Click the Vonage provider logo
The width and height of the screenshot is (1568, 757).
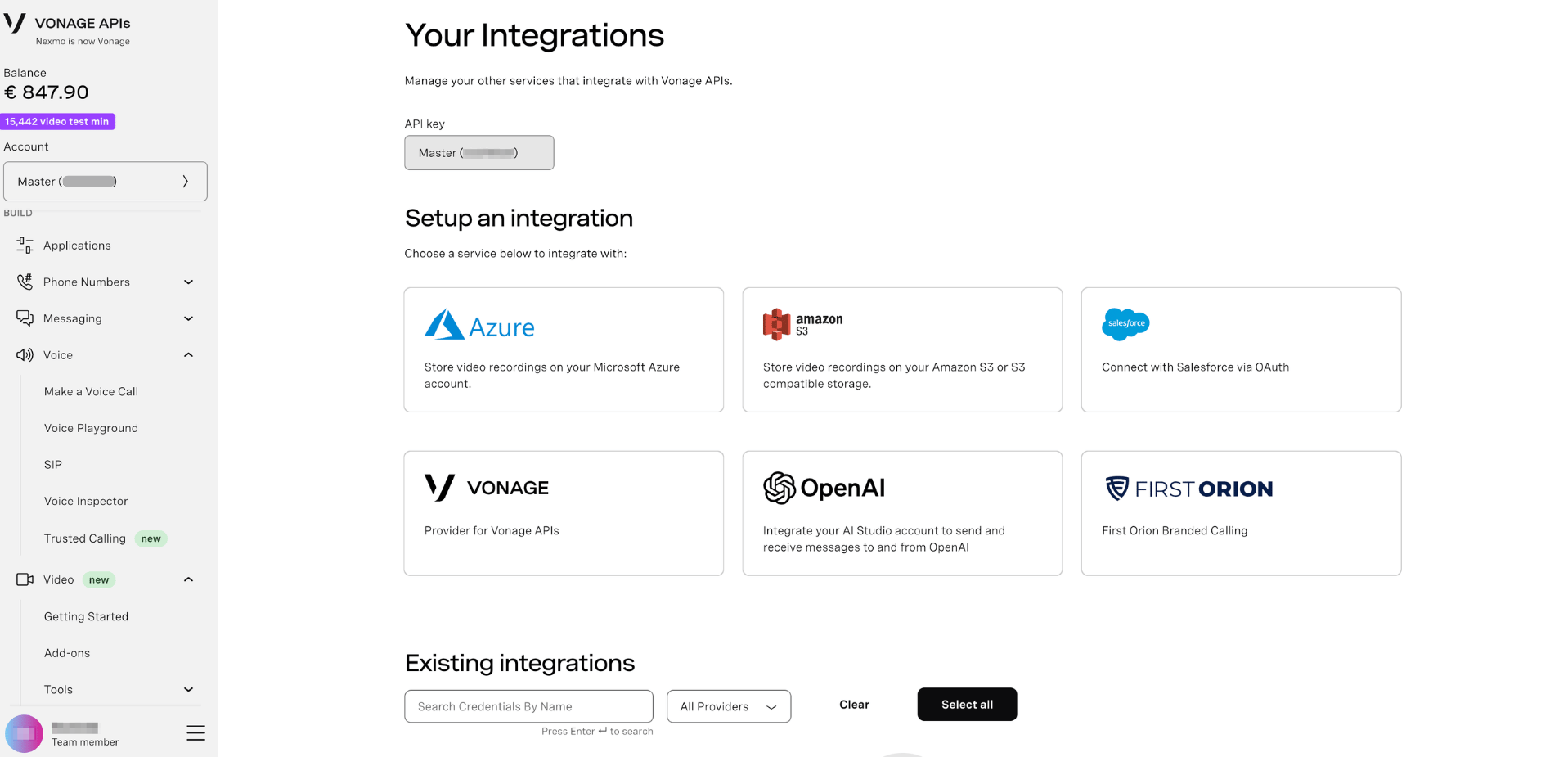coord(487,488)
